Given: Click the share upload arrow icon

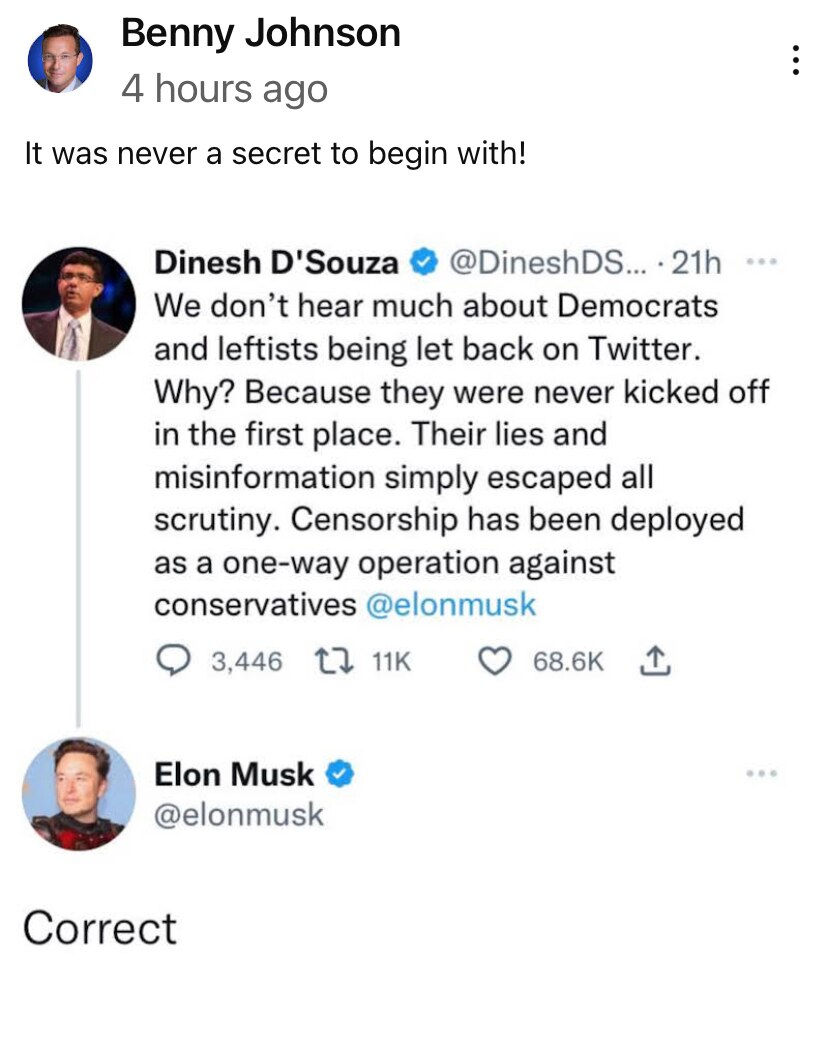Looking at the screenshot, I should [650, 661].
